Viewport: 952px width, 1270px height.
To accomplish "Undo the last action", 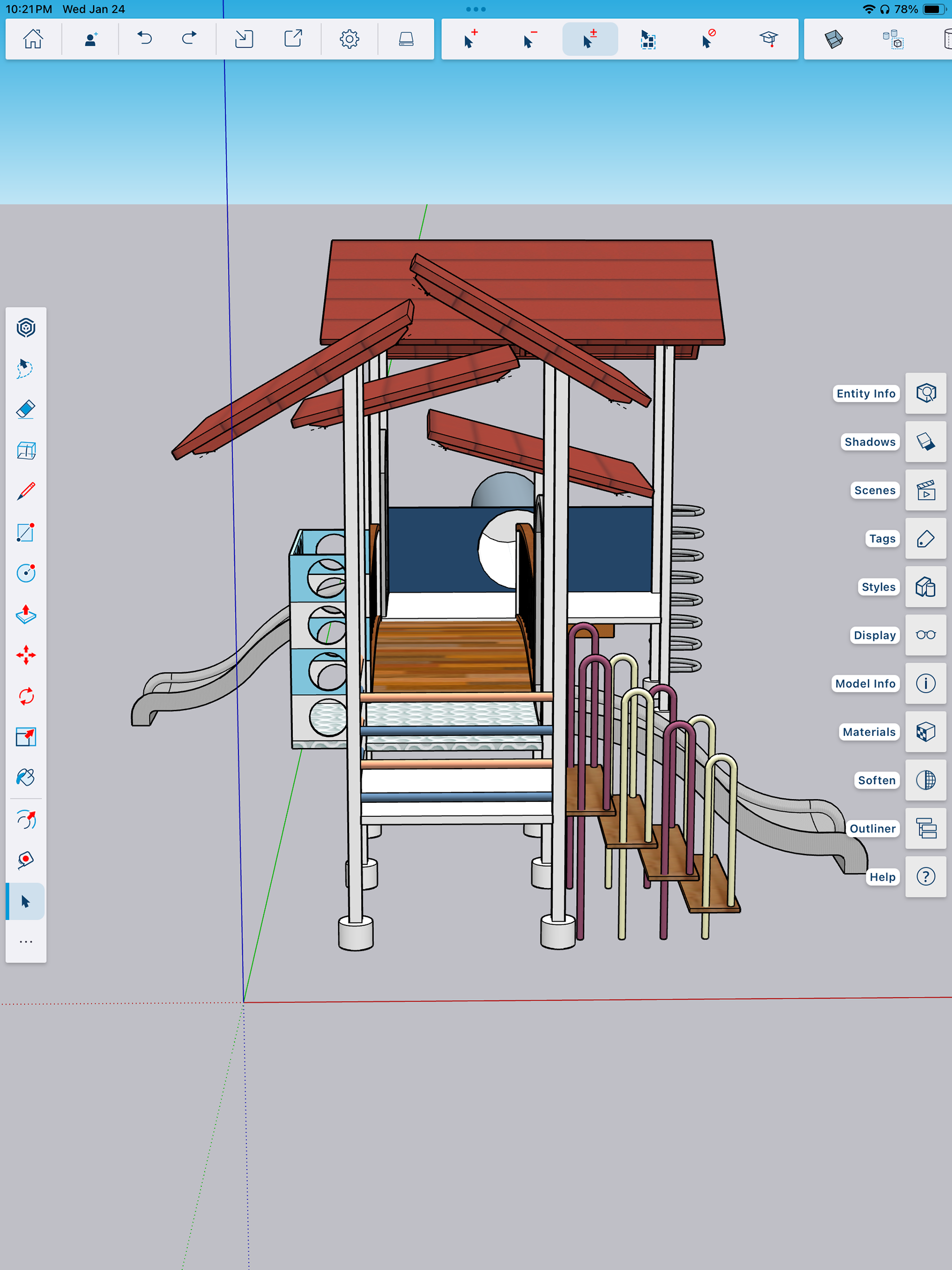I will (145, 39).
